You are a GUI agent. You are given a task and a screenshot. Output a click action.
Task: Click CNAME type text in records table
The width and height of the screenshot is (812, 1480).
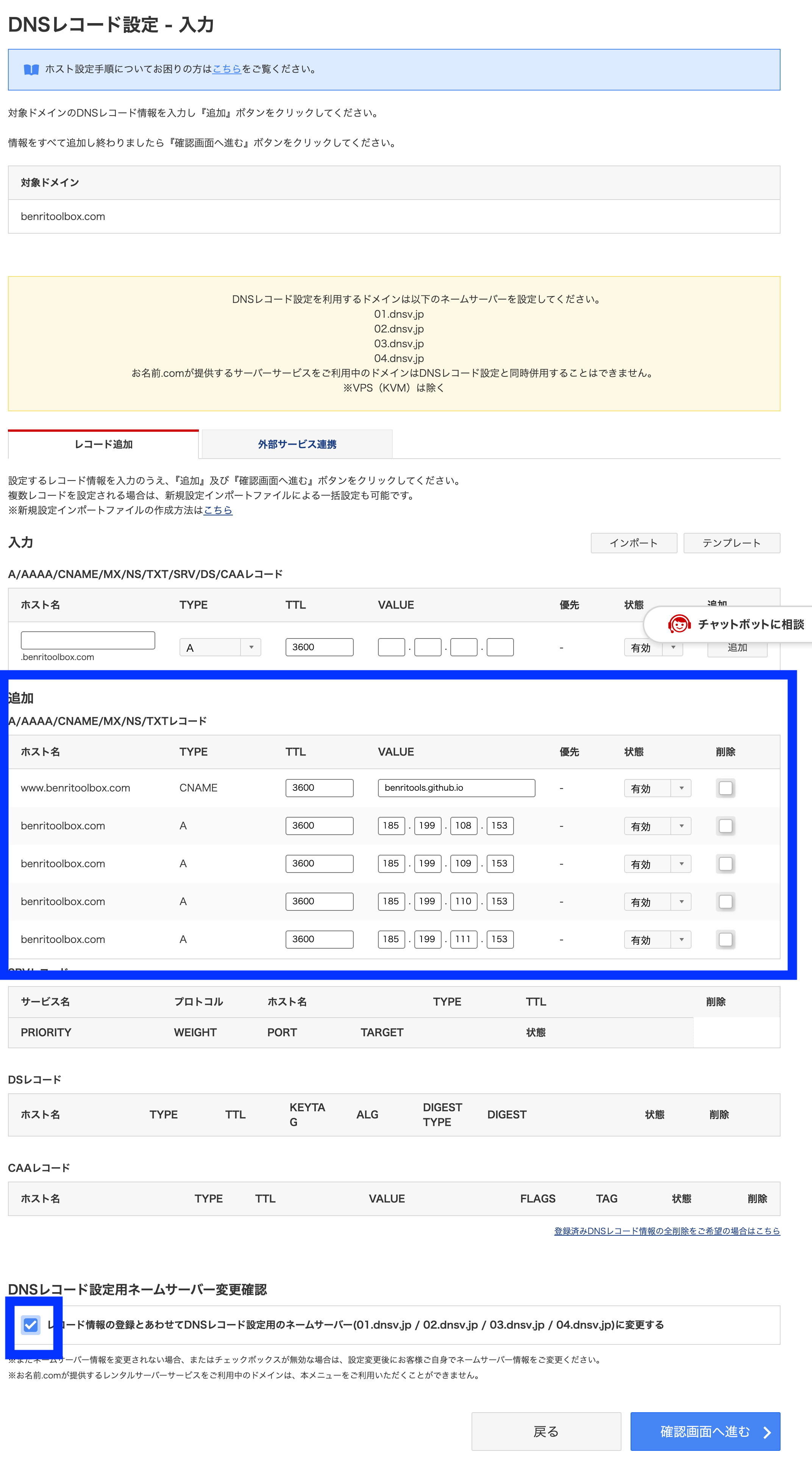(x=198, y=788)
